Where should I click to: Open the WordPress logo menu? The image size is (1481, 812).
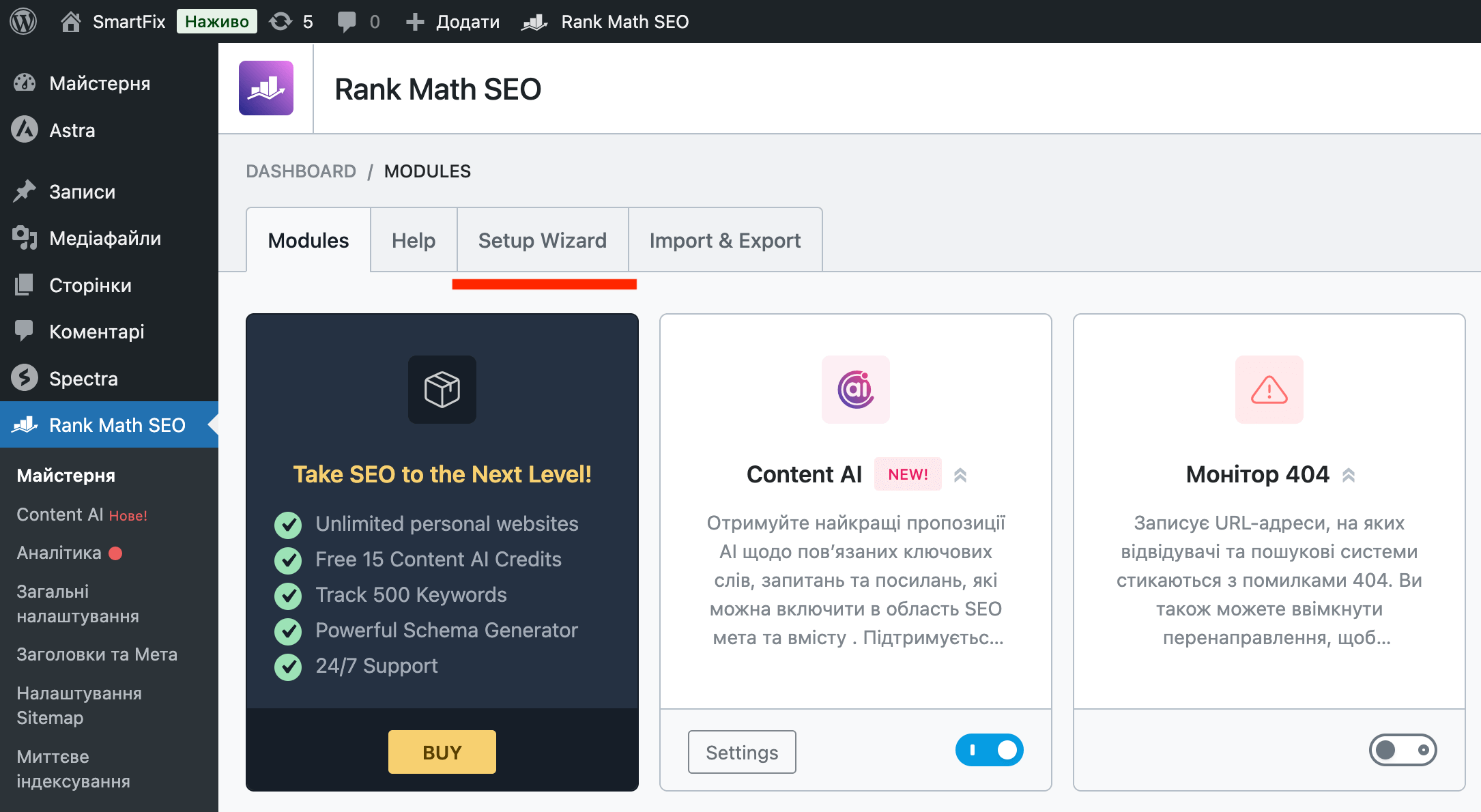23,21
